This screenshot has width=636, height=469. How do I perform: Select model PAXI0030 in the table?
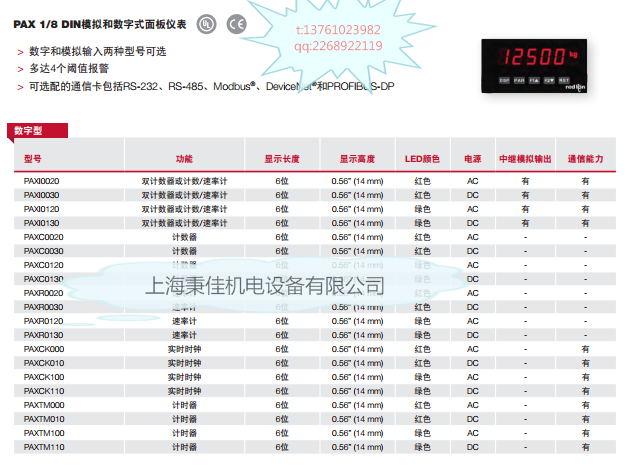click(41, 195)
